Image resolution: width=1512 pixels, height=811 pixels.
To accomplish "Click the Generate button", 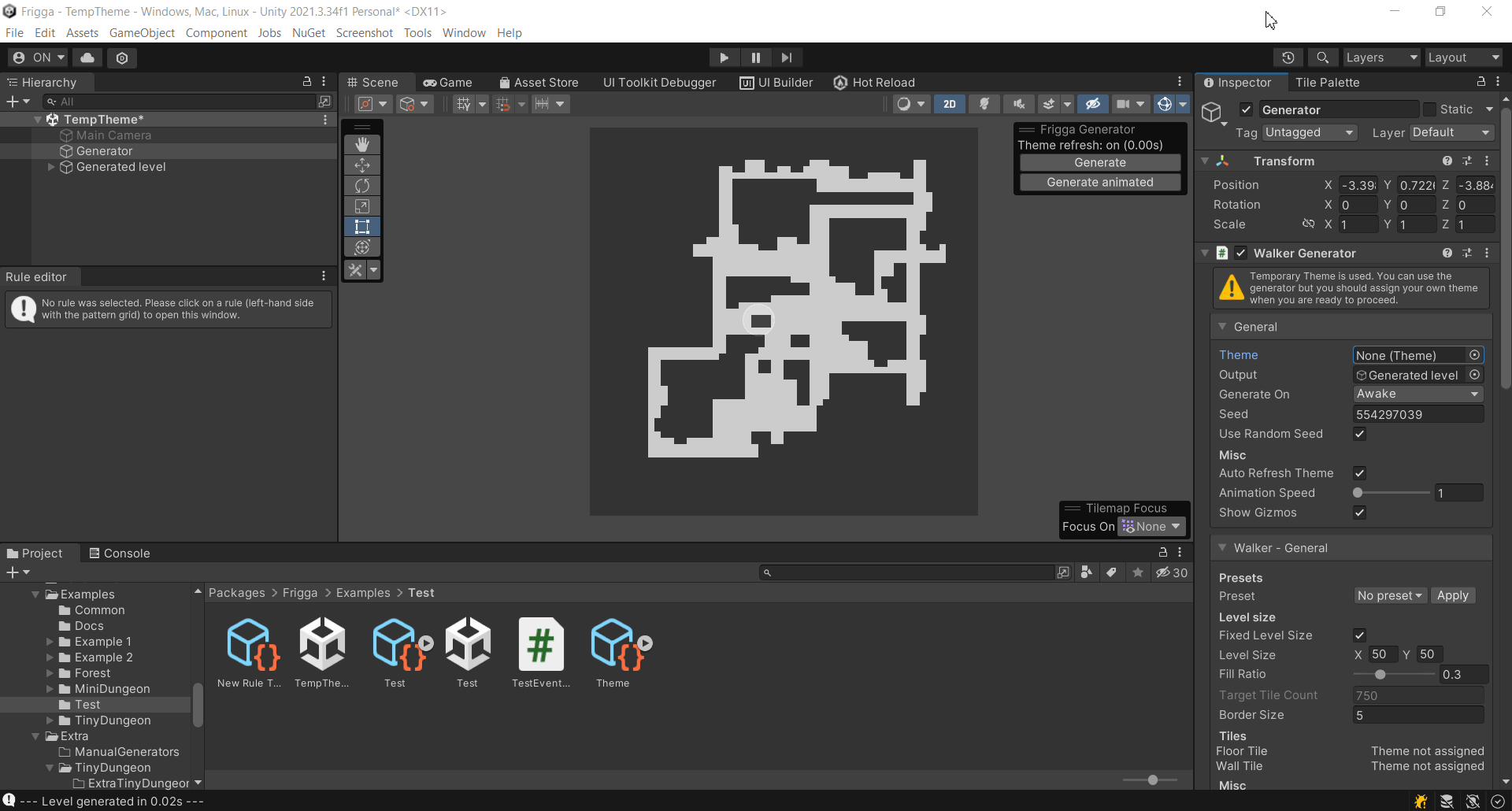I will (1100, 162).
